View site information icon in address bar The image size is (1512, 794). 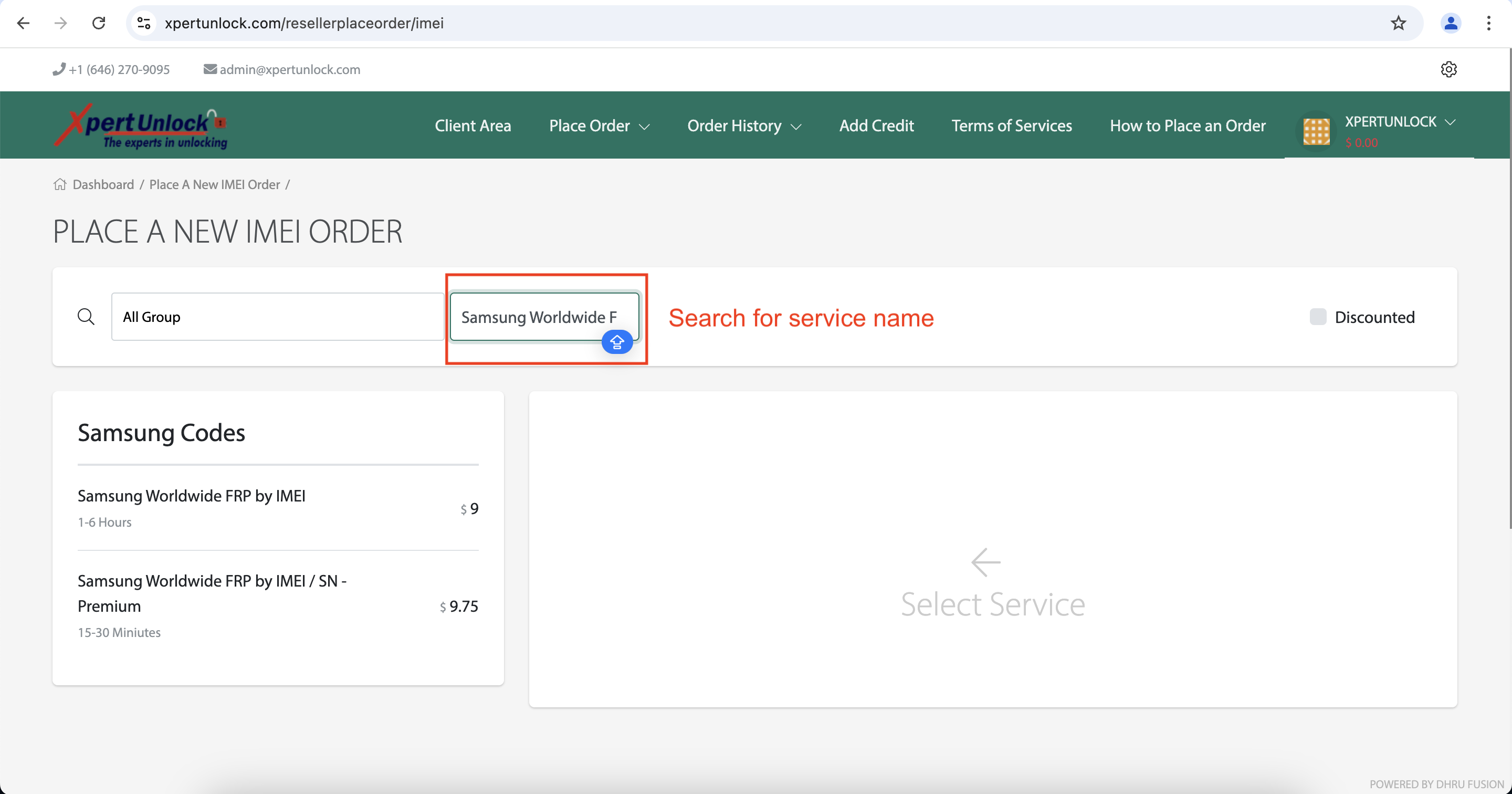pyautogui.click(x=144, y=23)
